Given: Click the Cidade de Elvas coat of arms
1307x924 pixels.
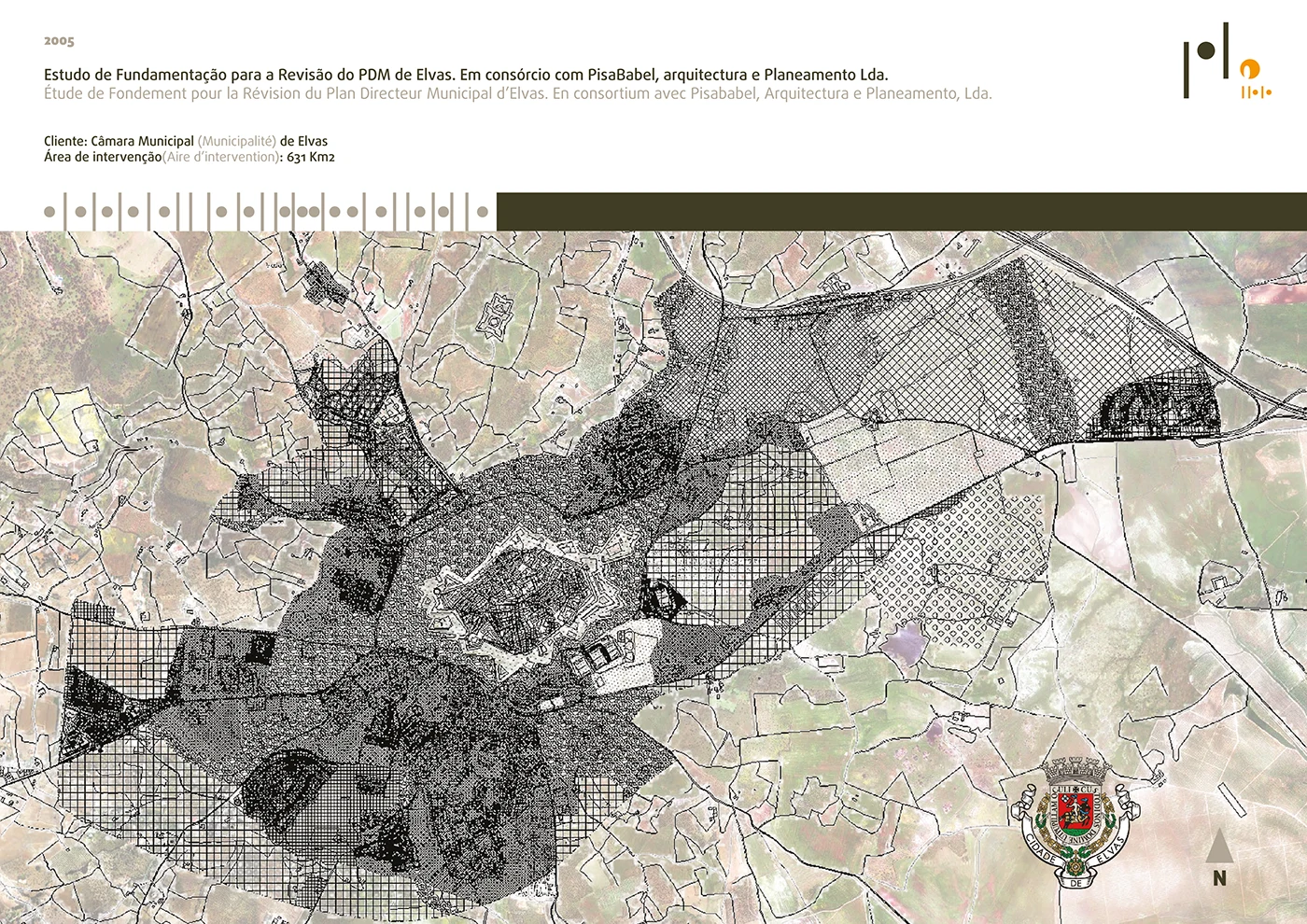Looking at the screenshot, I should [1076, 820].
